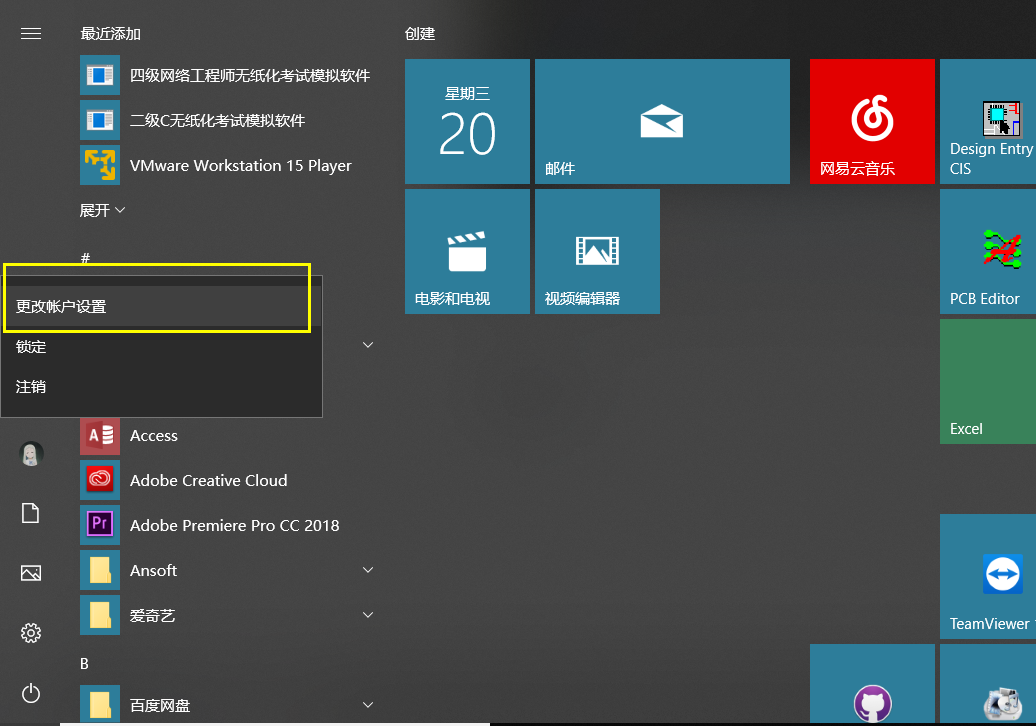This screenshot has height=726, width=1036.
Task: Click the Ansoft folder icon
Action: [100, 570]
